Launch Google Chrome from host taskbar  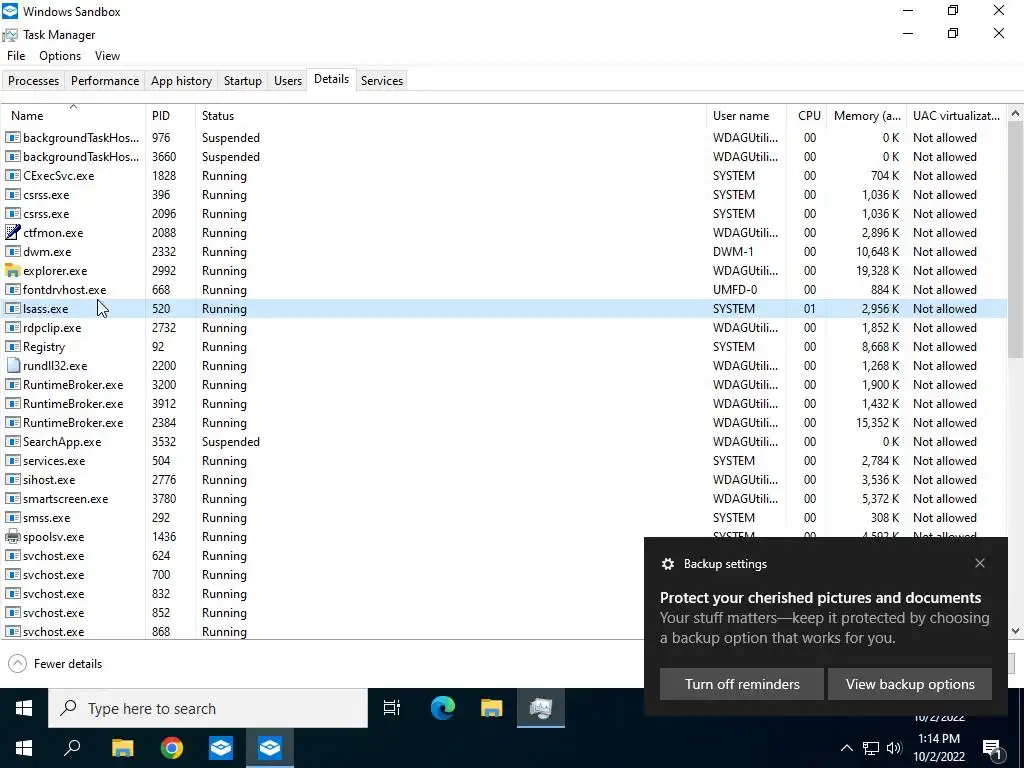tap(172, 748)
